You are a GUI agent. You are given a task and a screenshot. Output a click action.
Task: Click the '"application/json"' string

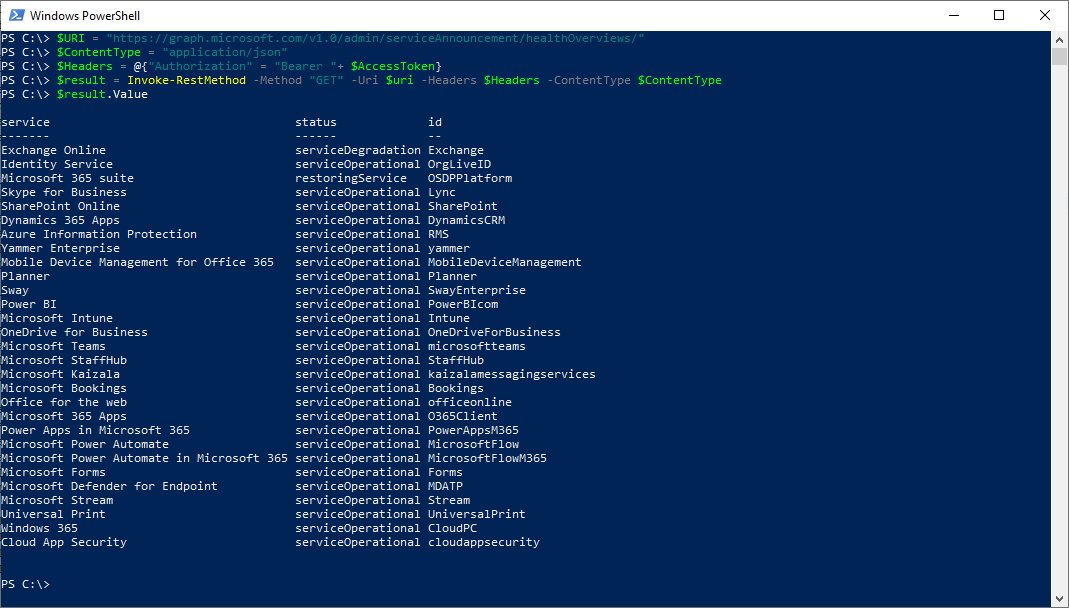click(225, 52)
